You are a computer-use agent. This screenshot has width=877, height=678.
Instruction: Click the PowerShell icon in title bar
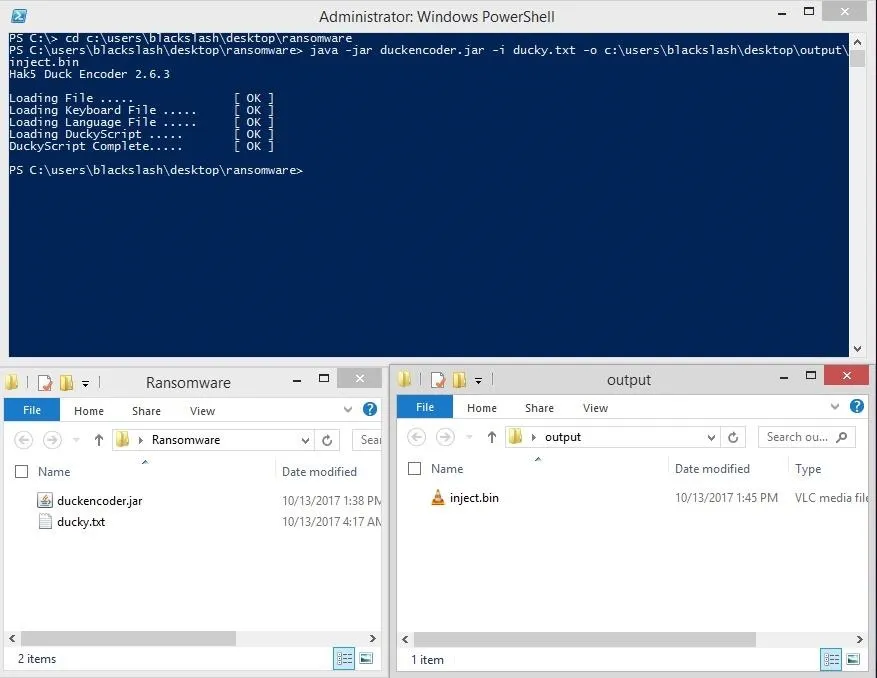[19, 16]
